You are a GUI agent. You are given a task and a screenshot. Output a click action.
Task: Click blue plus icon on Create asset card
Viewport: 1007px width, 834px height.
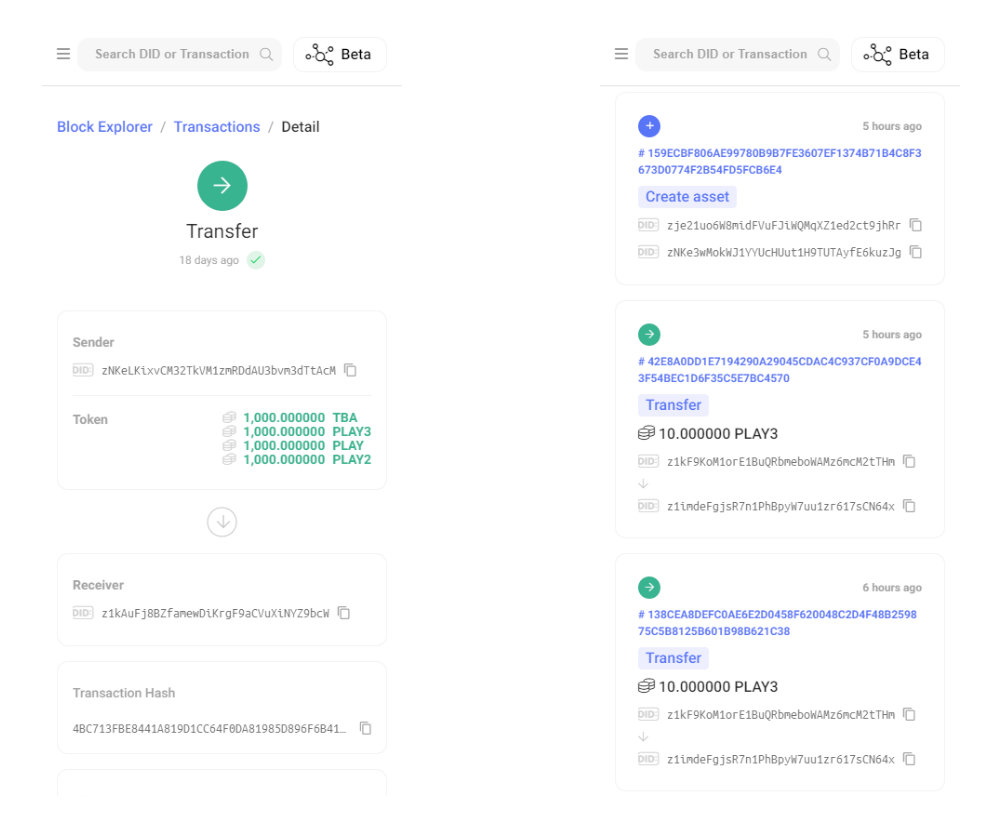tap(649, 126)
